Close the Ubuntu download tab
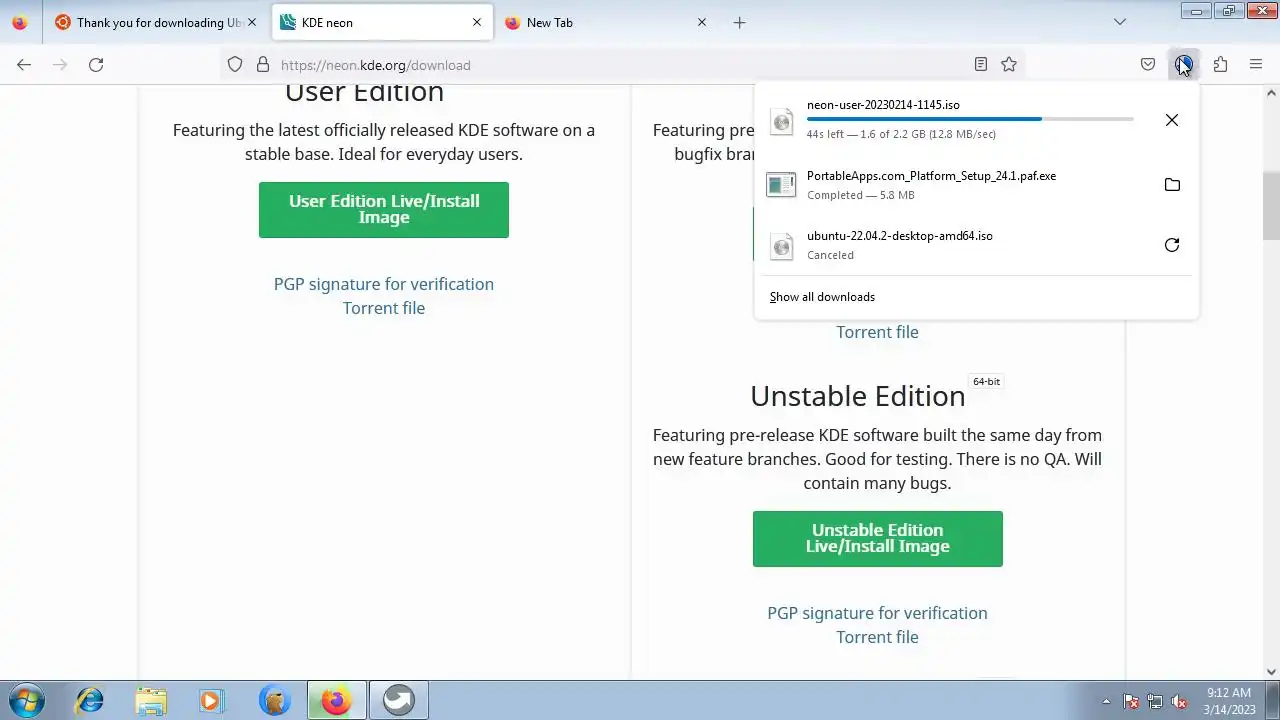 [252, 22]
